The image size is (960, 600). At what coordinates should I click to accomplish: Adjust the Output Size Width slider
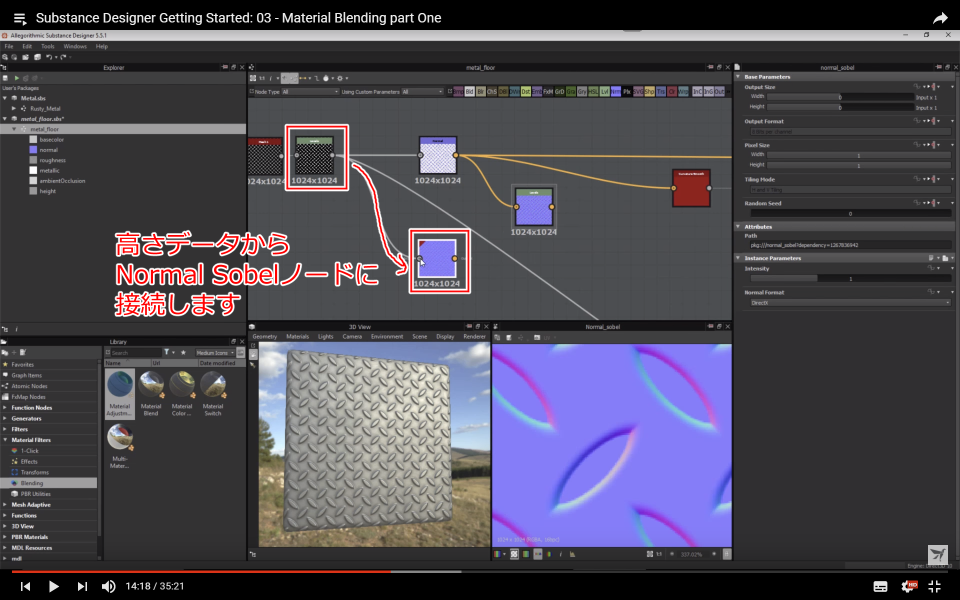840,97
